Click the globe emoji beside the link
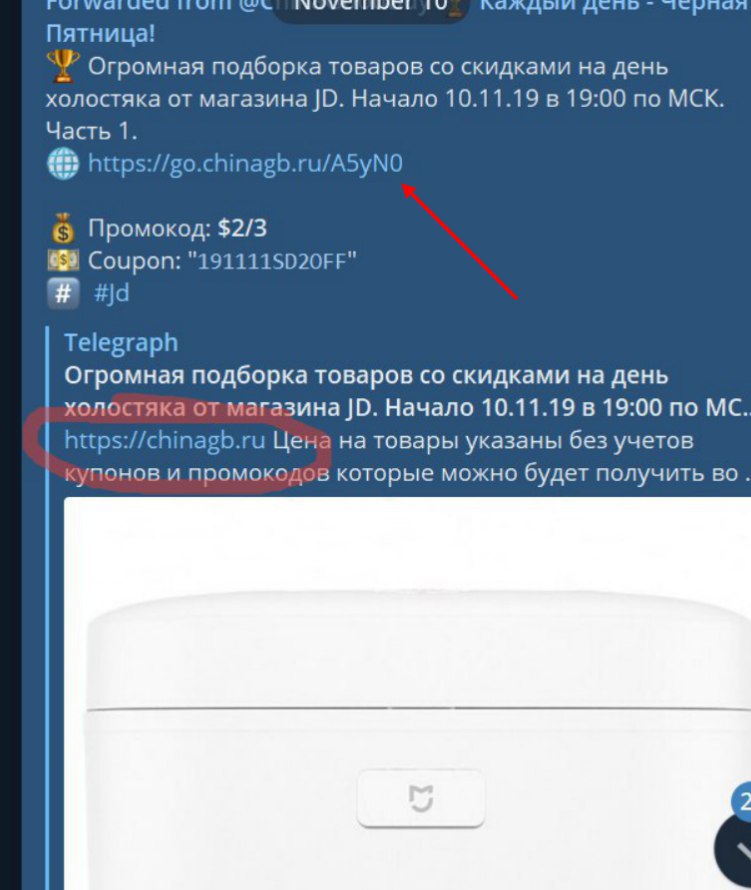 [63, 163]
